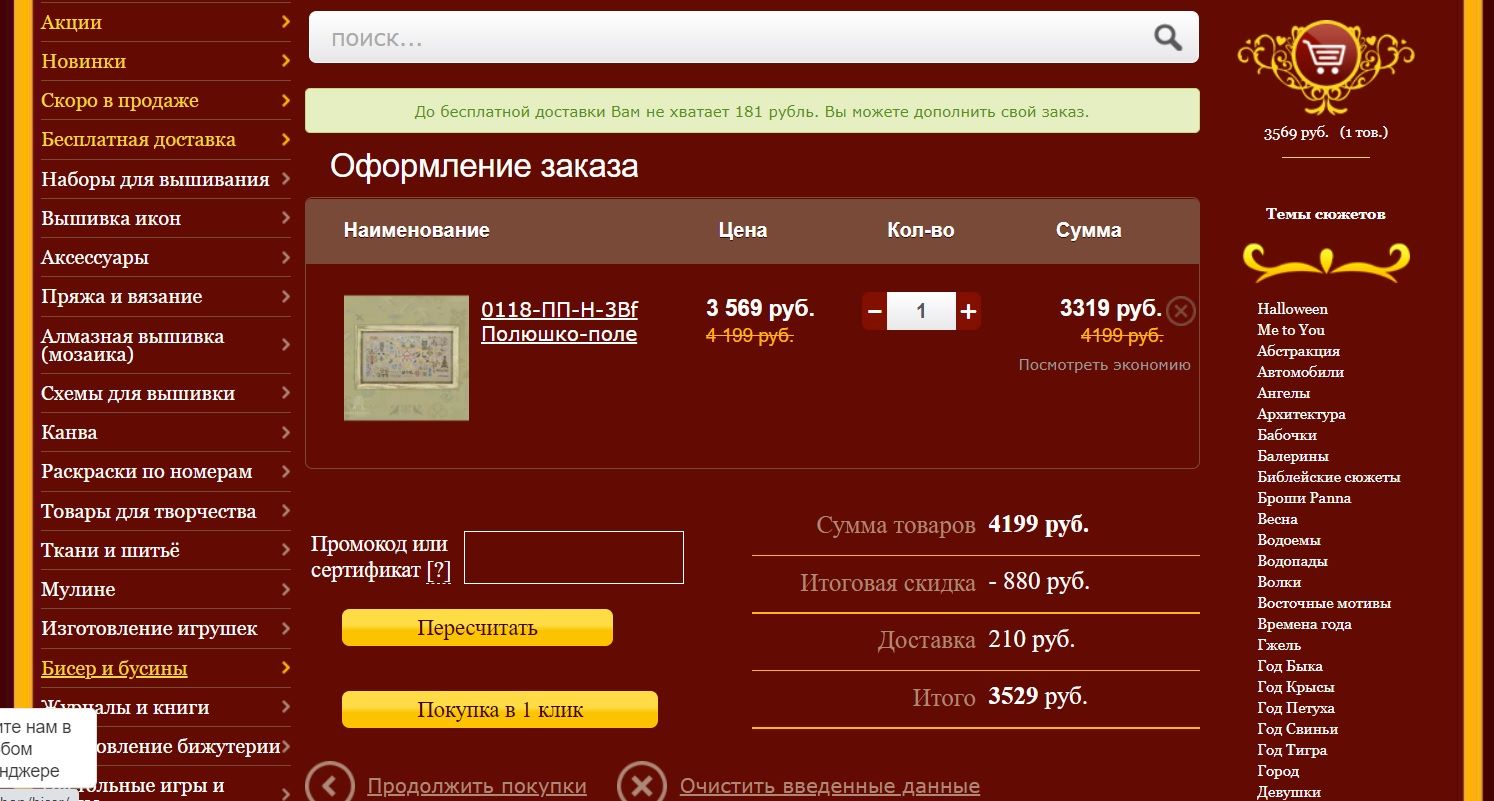Expand the Мулине category chevron
Image resolution: width=1494 pixels, height=801 pixels.
(285, 589)
